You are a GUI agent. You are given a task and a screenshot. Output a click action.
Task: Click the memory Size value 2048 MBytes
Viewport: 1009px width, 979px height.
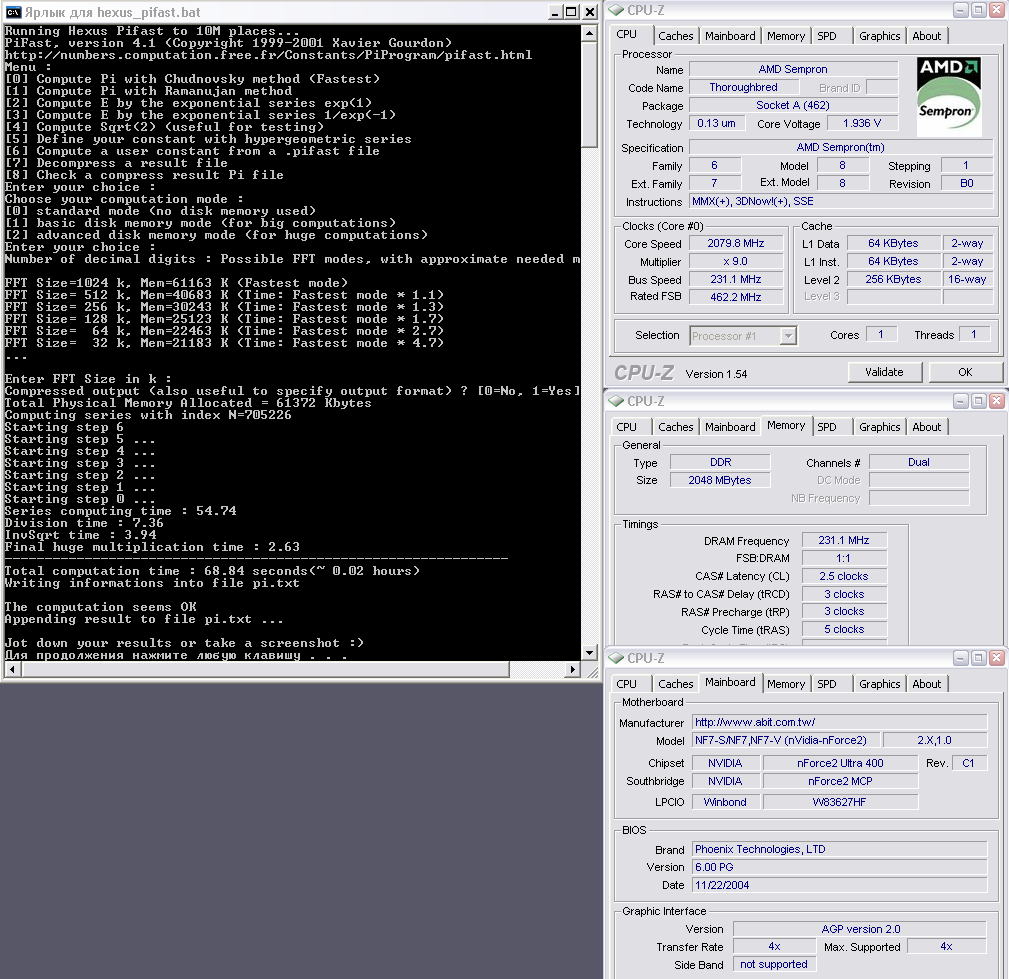tap(720, 480)
